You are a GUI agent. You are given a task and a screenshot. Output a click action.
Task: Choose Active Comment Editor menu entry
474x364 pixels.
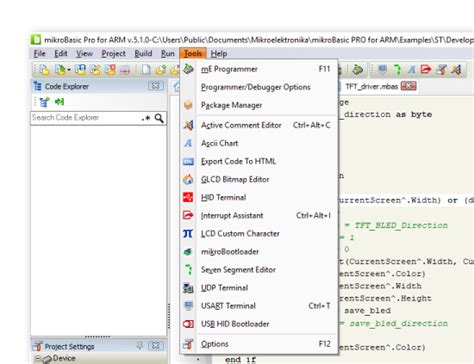coord(259,125)
